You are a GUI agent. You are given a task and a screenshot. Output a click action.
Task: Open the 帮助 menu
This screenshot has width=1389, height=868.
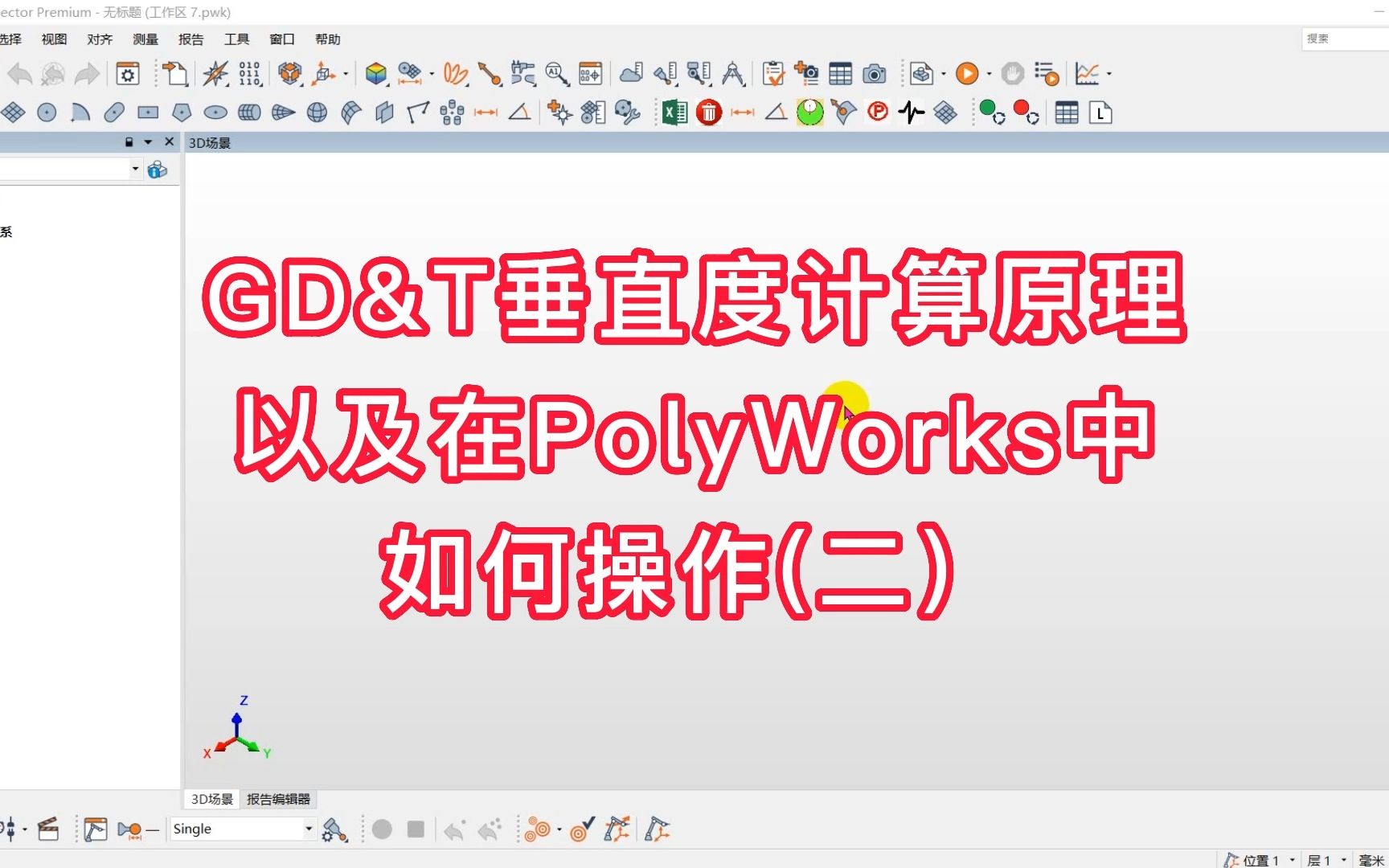(328, 39)
